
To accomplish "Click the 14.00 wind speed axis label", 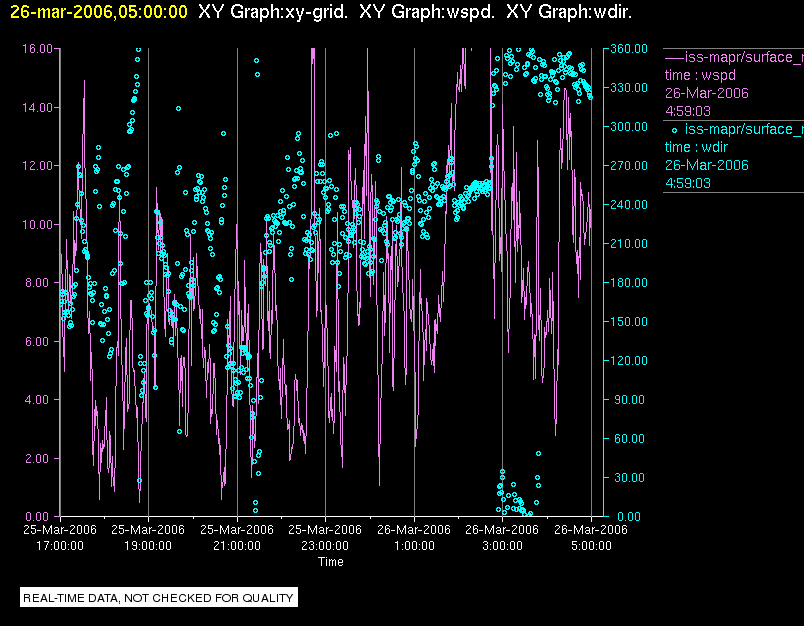I will (37, 108).
